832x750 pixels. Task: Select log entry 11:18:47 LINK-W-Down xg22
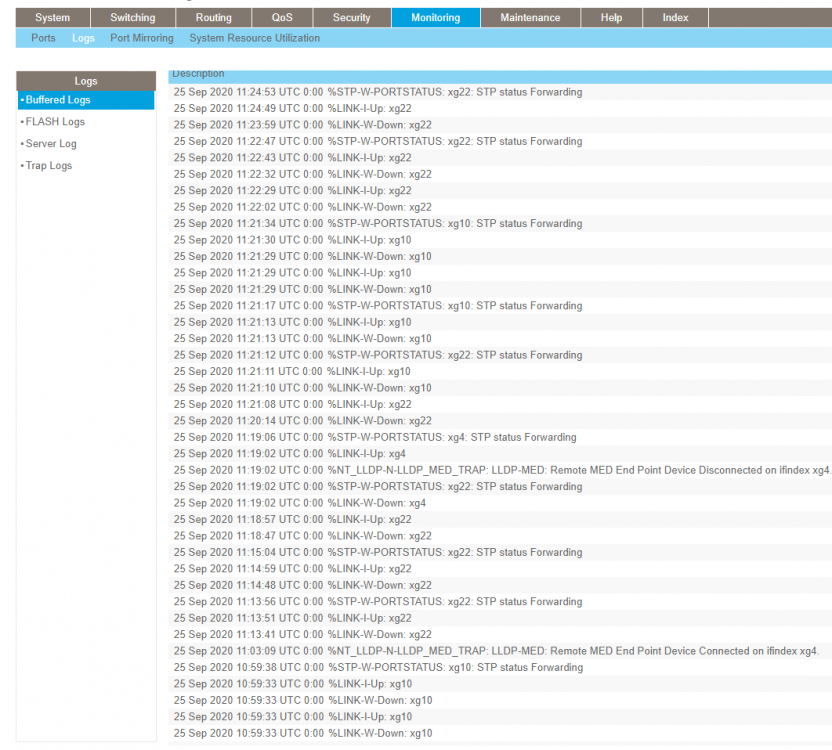(x=500, y=536)
